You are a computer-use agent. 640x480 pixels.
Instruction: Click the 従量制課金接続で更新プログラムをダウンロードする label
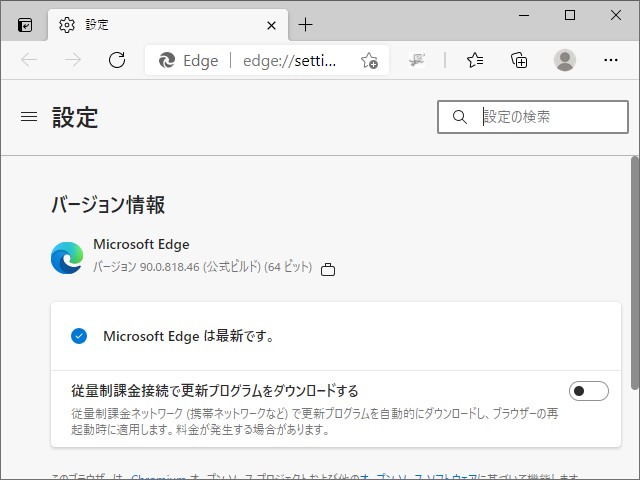click(x=215, y=391)
